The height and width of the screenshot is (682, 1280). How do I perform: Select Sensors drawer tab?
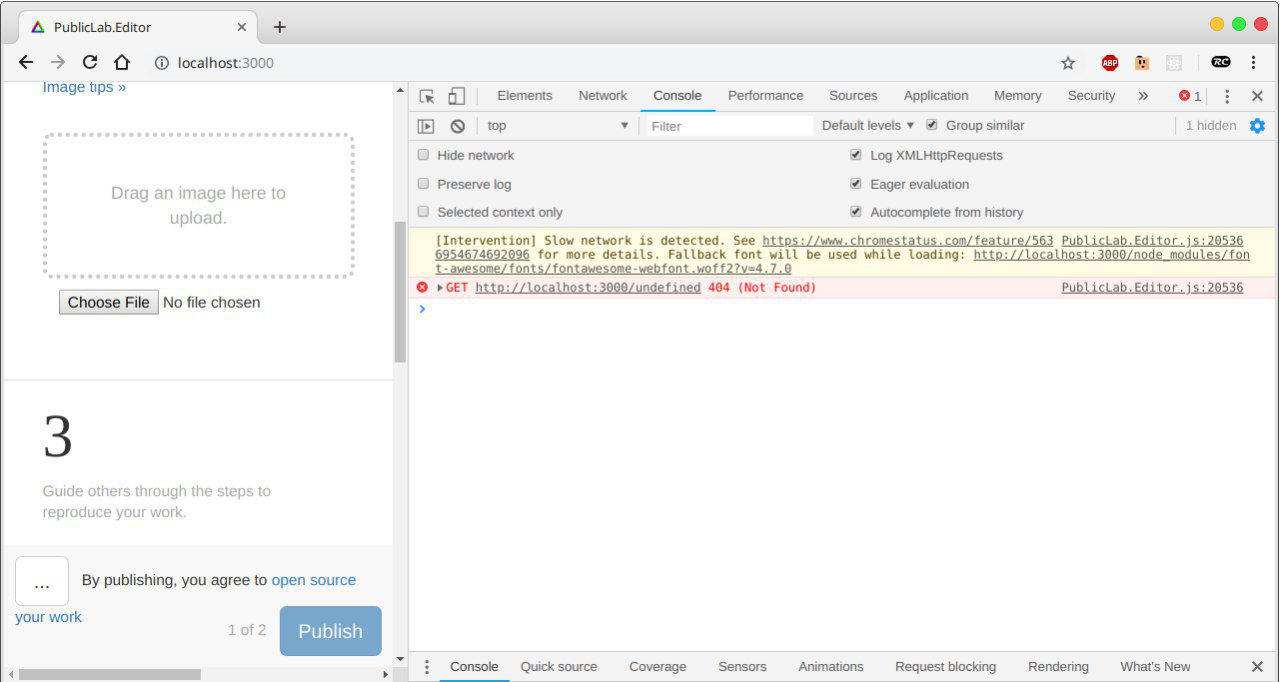tap(742, 667)
